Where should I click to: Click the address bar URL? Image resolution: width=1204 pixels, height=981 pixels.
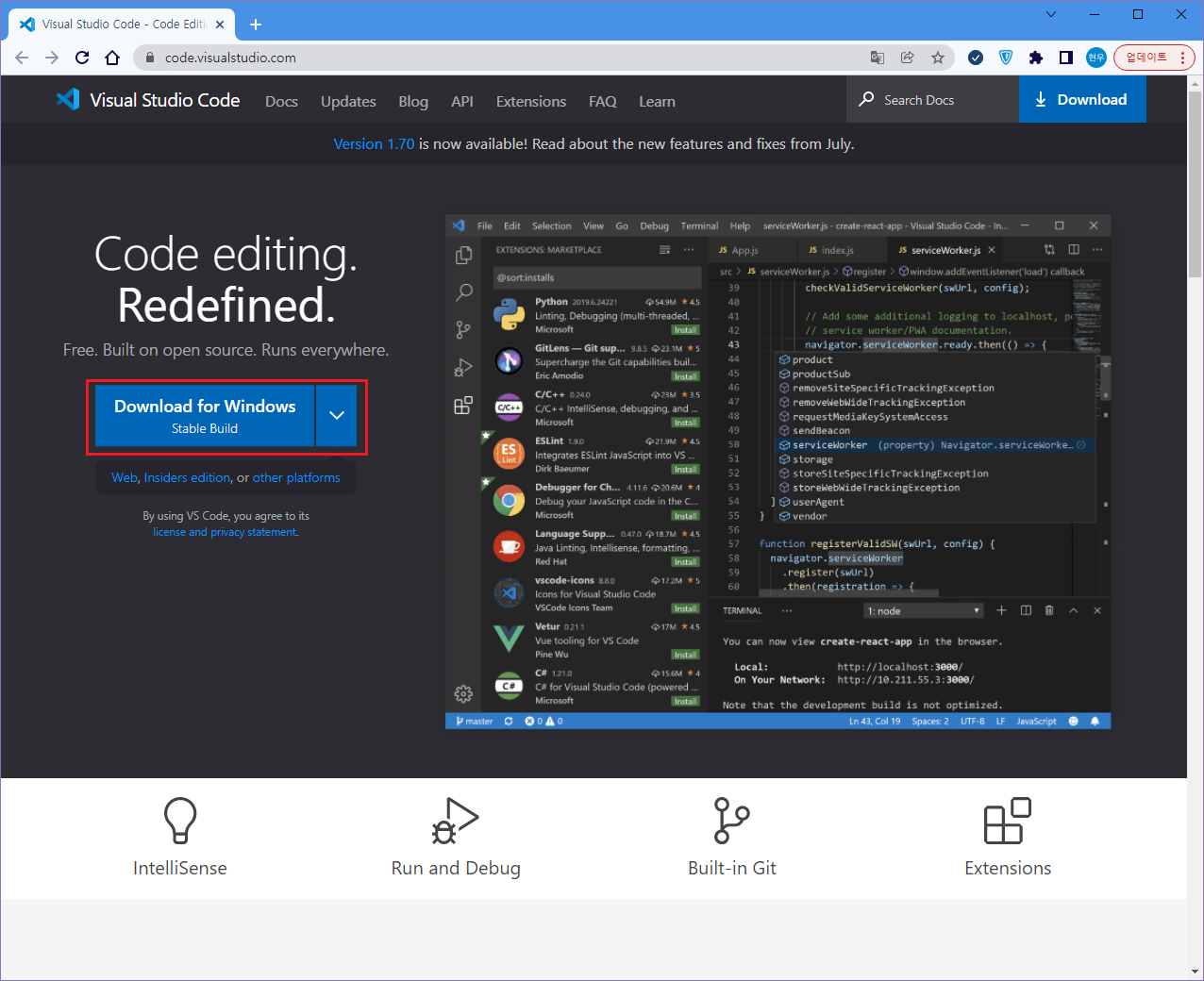coord(230,58)
